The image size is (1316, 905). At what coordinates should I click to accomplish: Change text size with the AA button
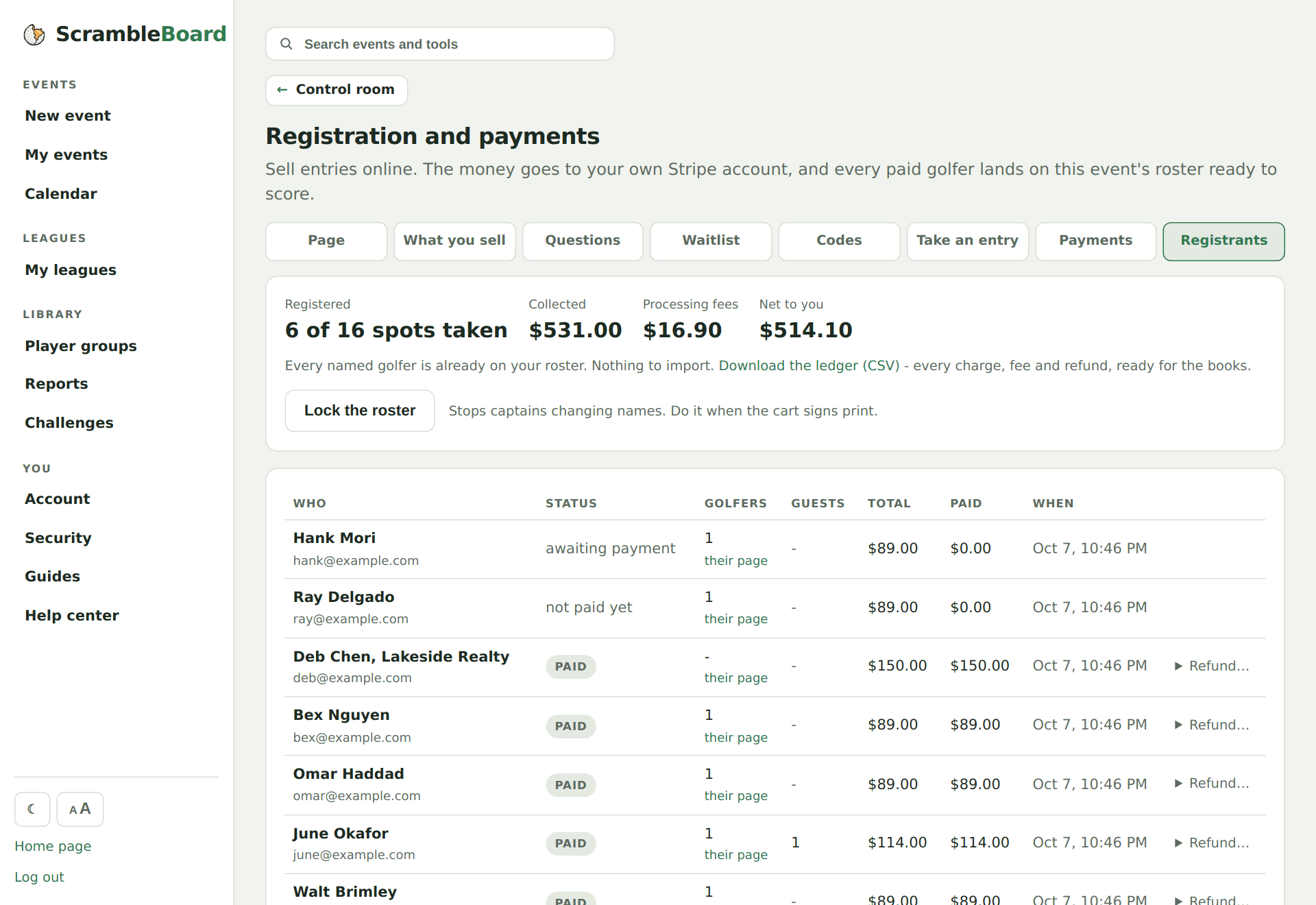click(x=80, y=809)
